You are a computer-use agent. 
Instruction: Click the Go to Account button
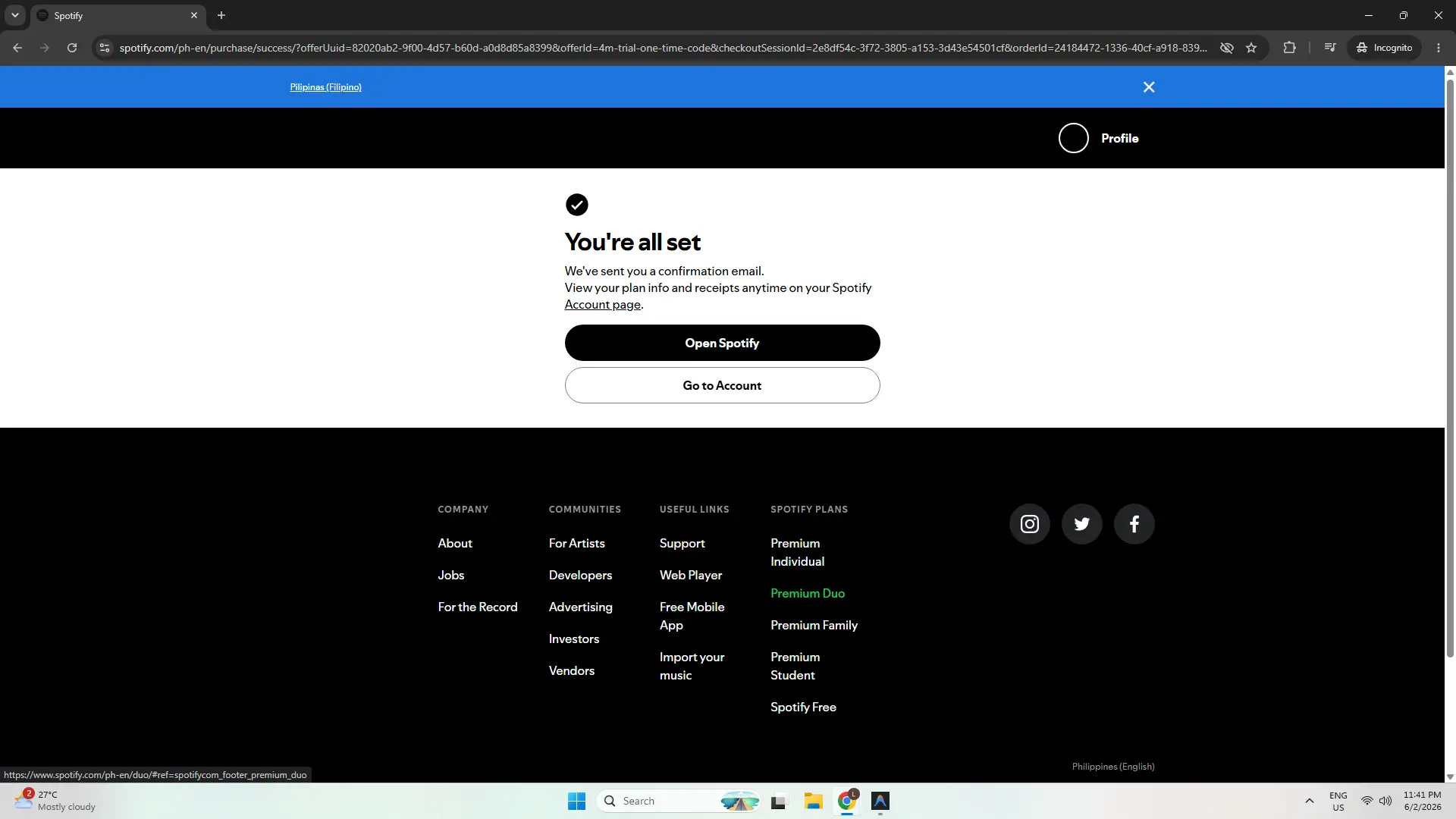(722, 385)
